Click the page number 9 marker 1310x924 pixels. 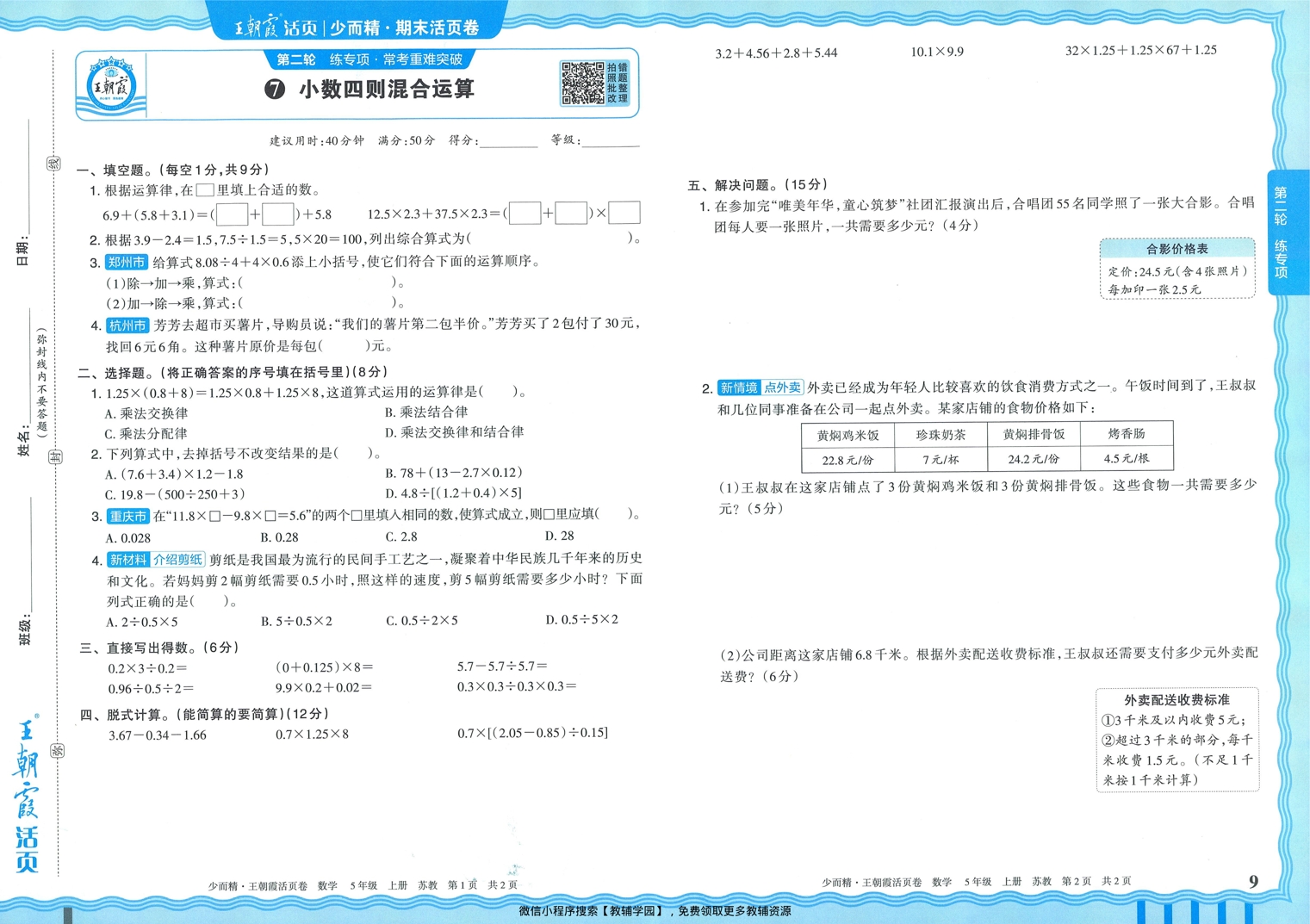tap(1253, 880)
